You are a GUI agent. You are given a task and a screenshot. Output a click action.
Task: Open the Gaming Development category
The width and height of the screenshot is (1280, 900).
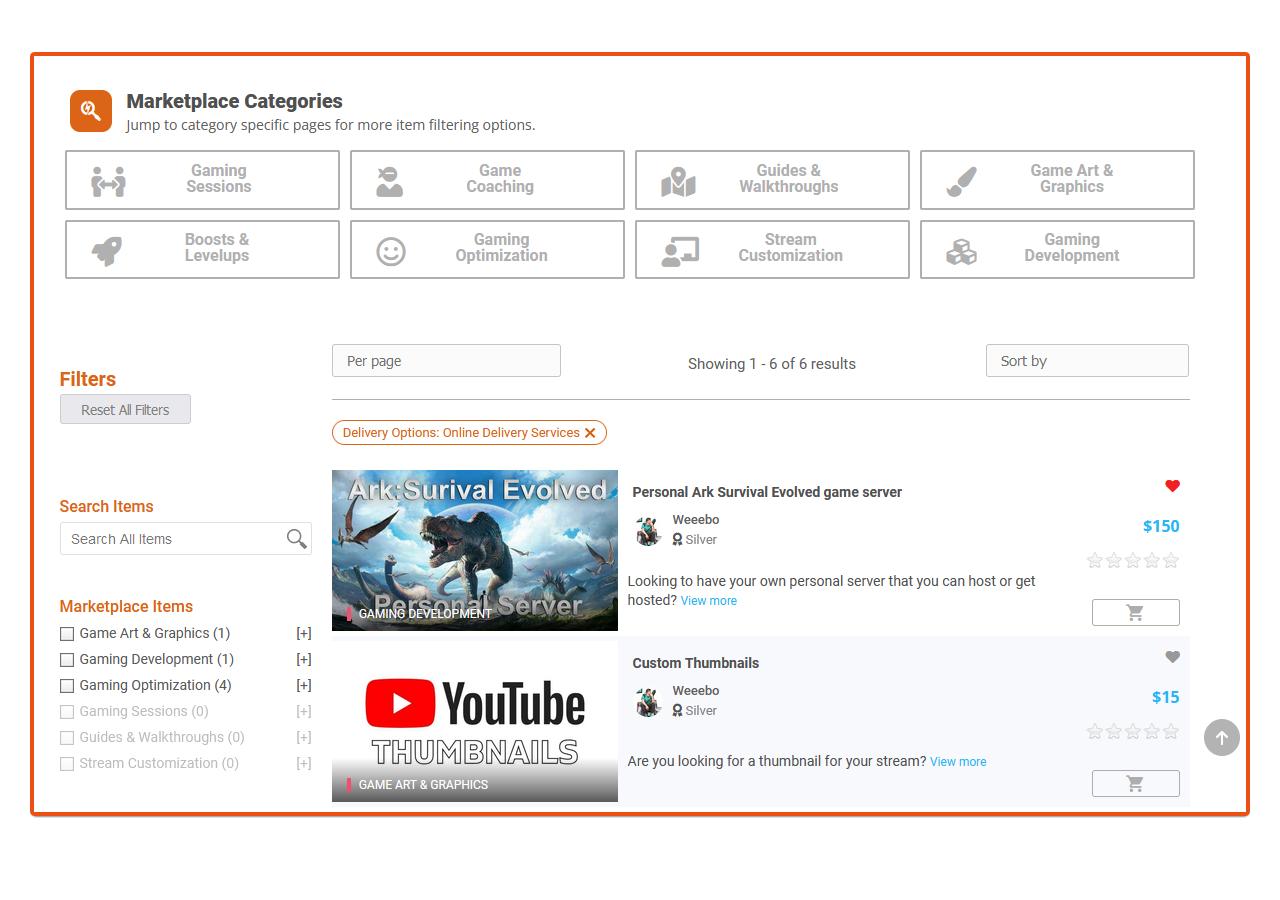click(1057, 249)
